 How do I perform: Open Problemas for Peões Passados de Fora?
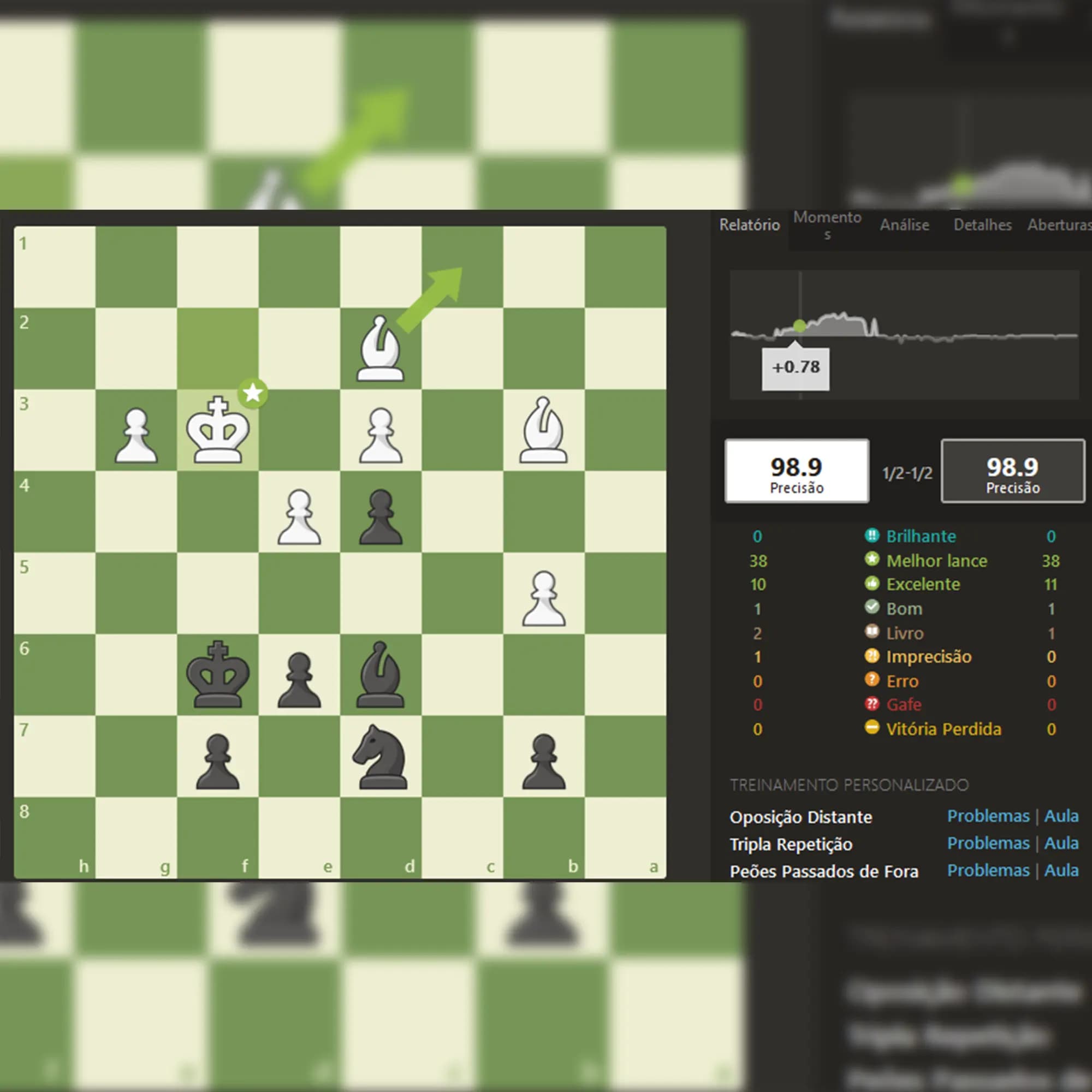tap(988, 870)
